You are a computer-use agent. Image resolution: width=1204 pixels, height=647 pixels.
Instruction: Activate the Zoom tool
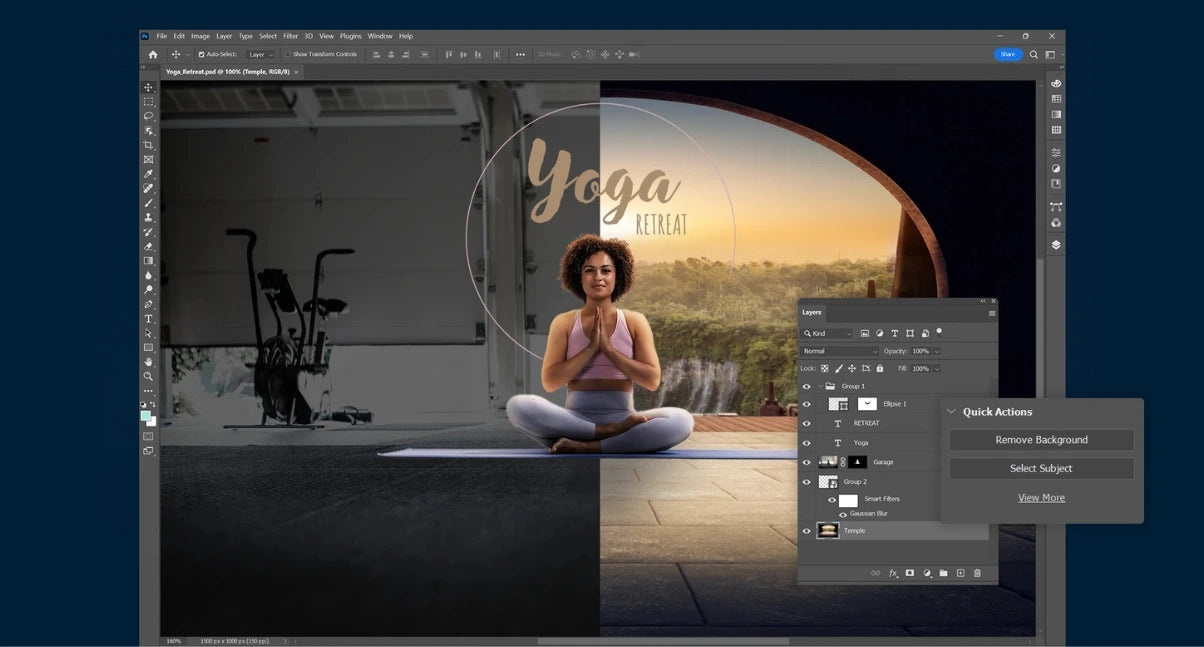click(x=149, y=376)
